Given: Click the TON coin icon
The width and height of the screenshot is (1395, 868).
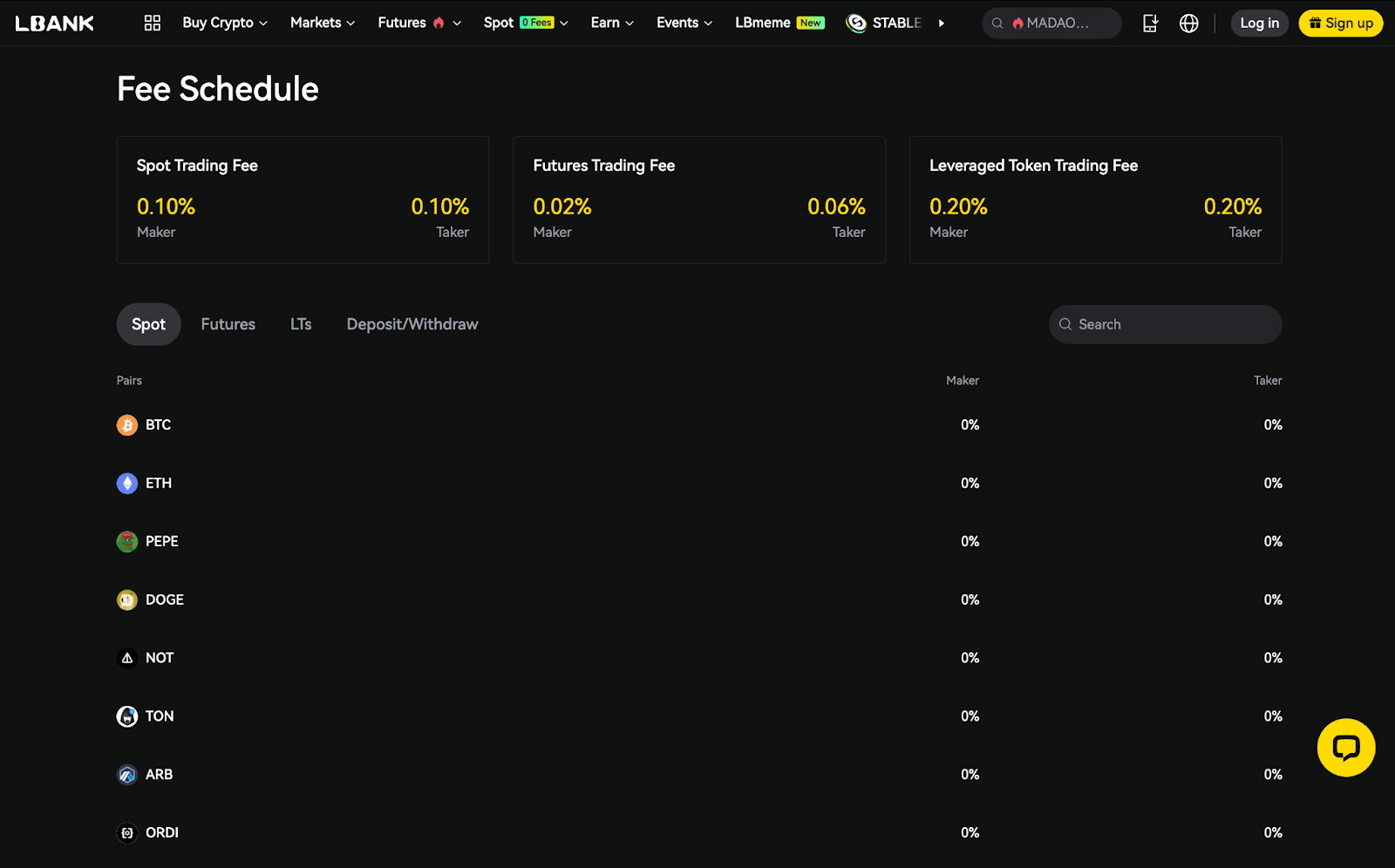Looking at the screenshot, I should click(127, 716).
